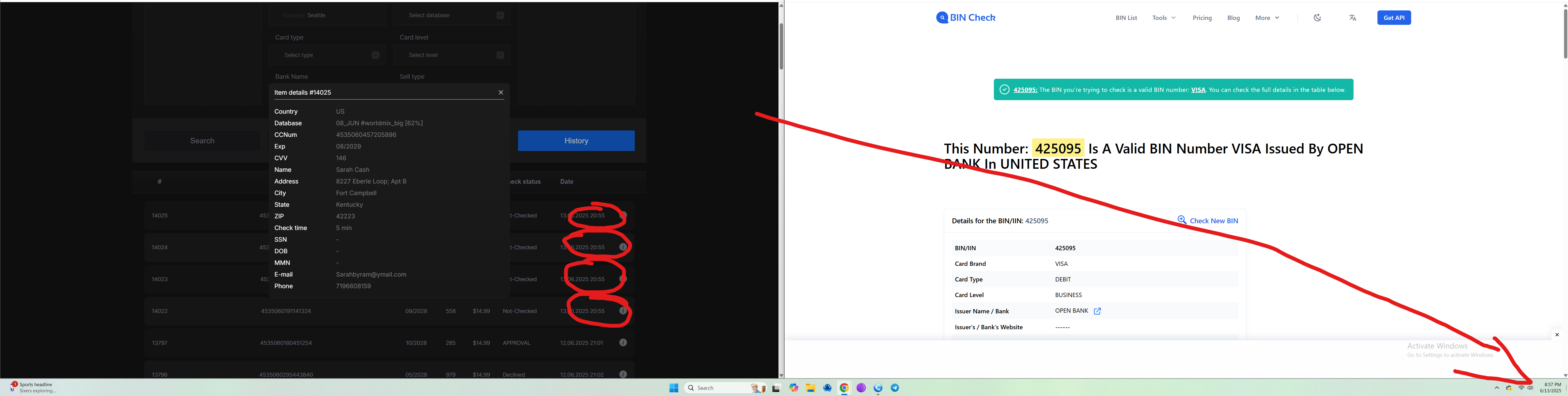Expand the Tools menu
1568x396 pixels.
[1164, 18]
